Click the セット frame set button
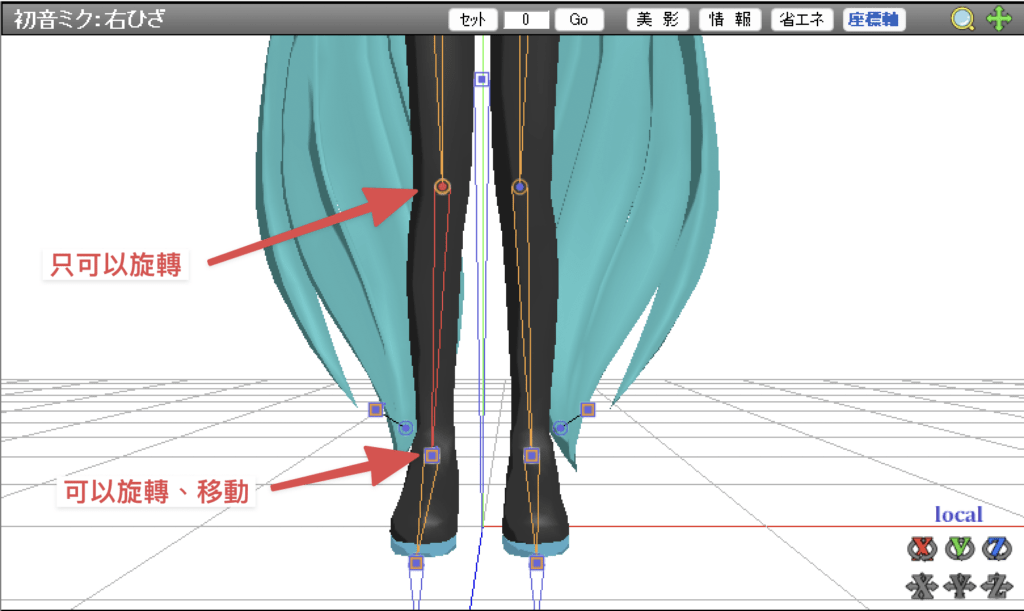 [x=472, y=20]
